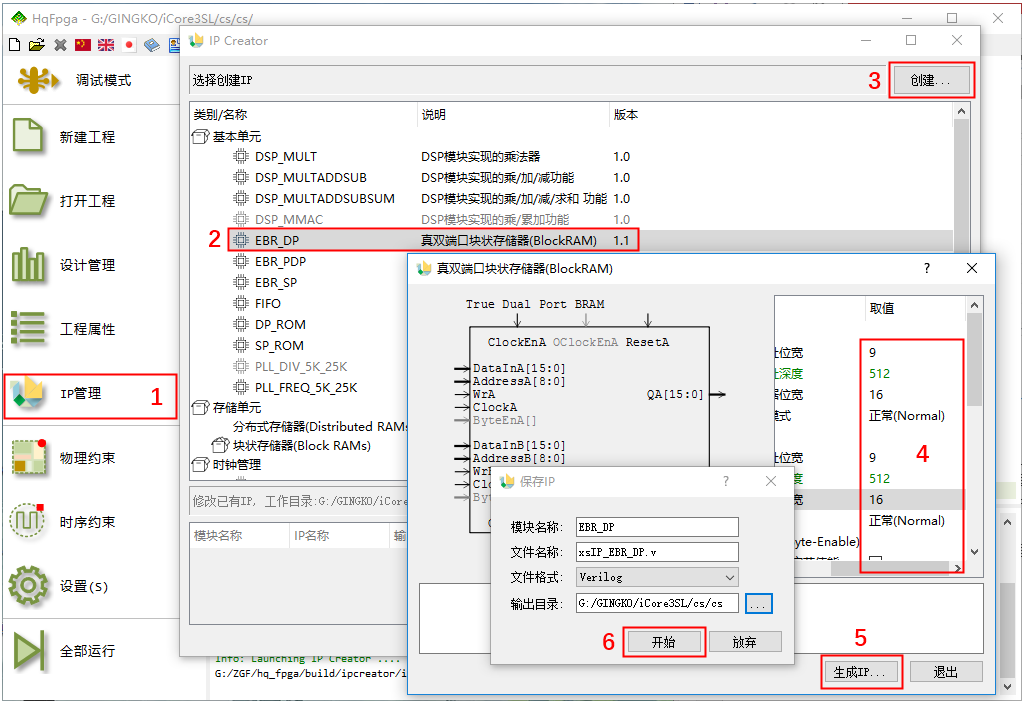Click the 模块名称 input field

[656, 527]
